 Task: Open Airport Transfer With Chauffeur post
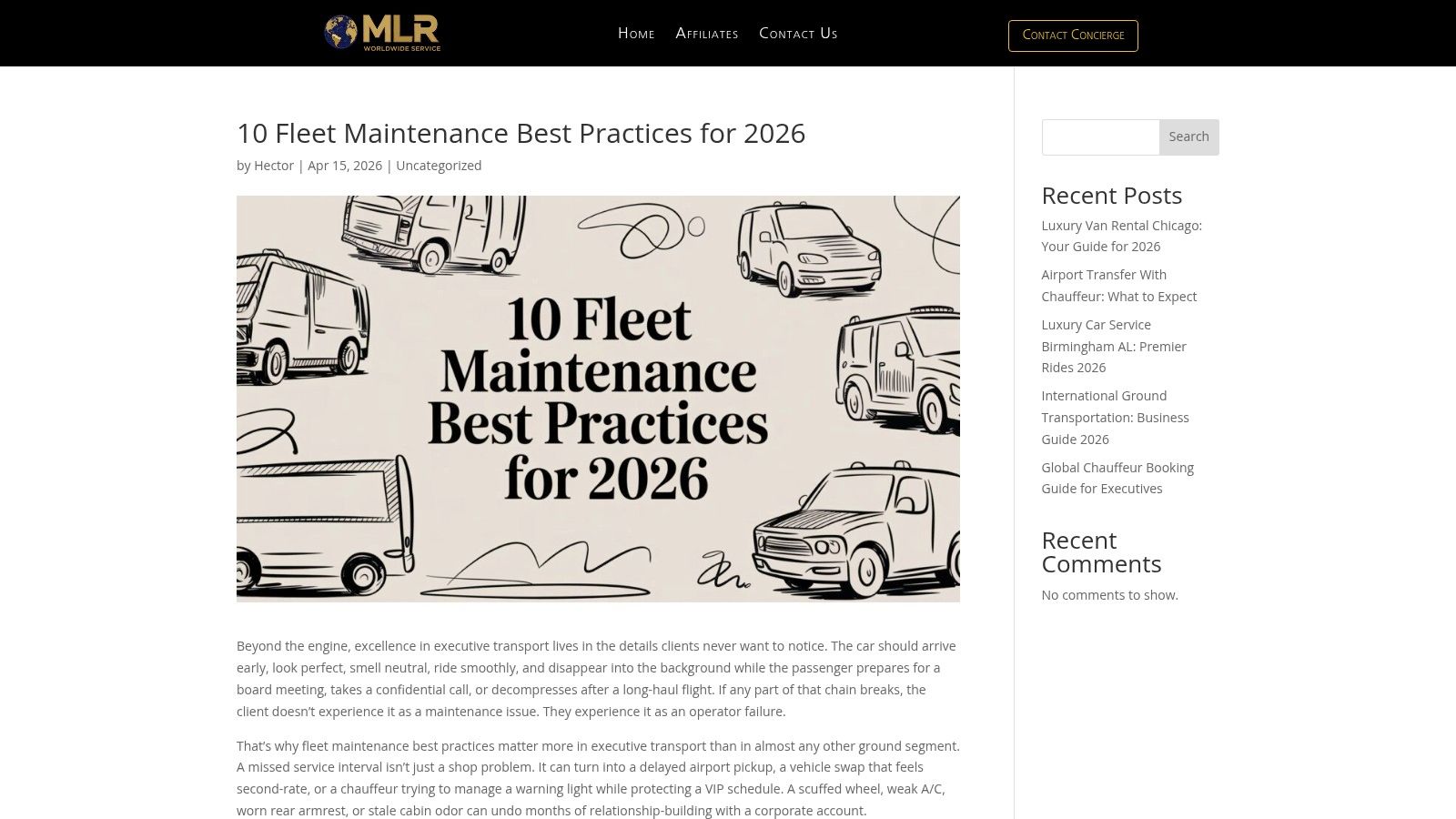tap(1119, 286)
